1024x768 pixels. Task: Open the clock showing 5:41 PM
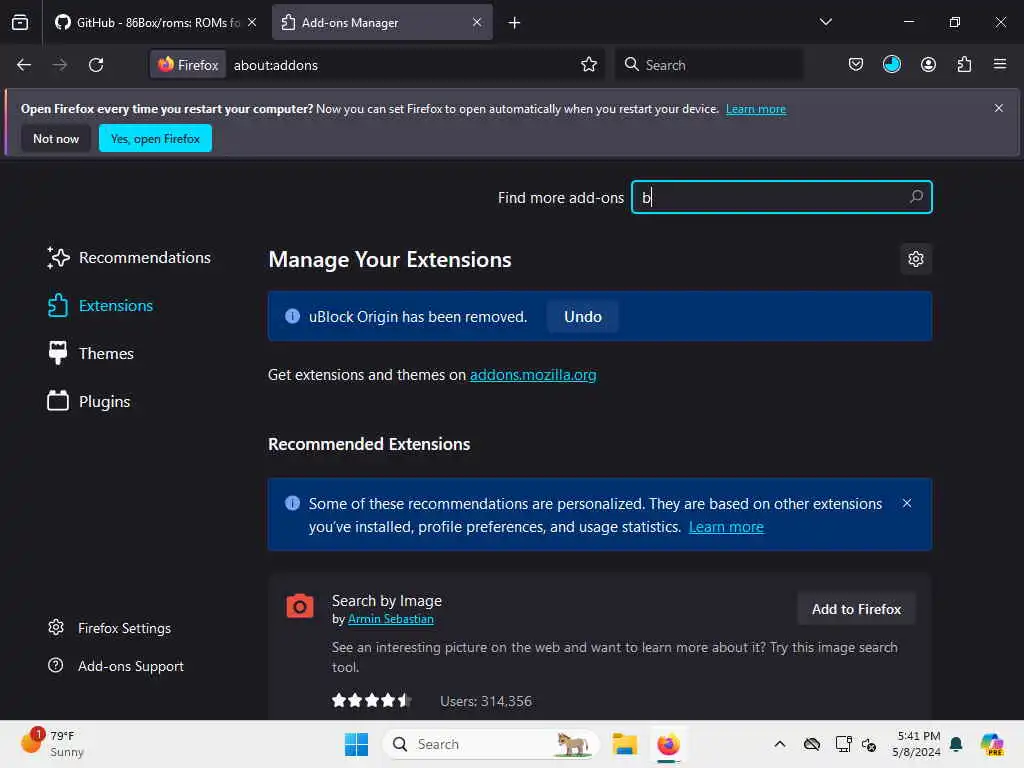point(916,744)
